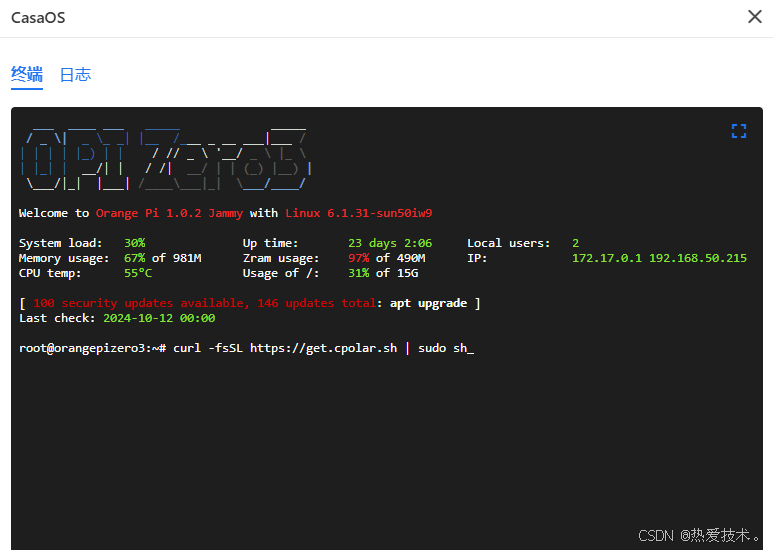This screenshot has height=550, width=773.
Task: Open the 日志 tab
Action: pyautogui.click(x=75, y=75)
